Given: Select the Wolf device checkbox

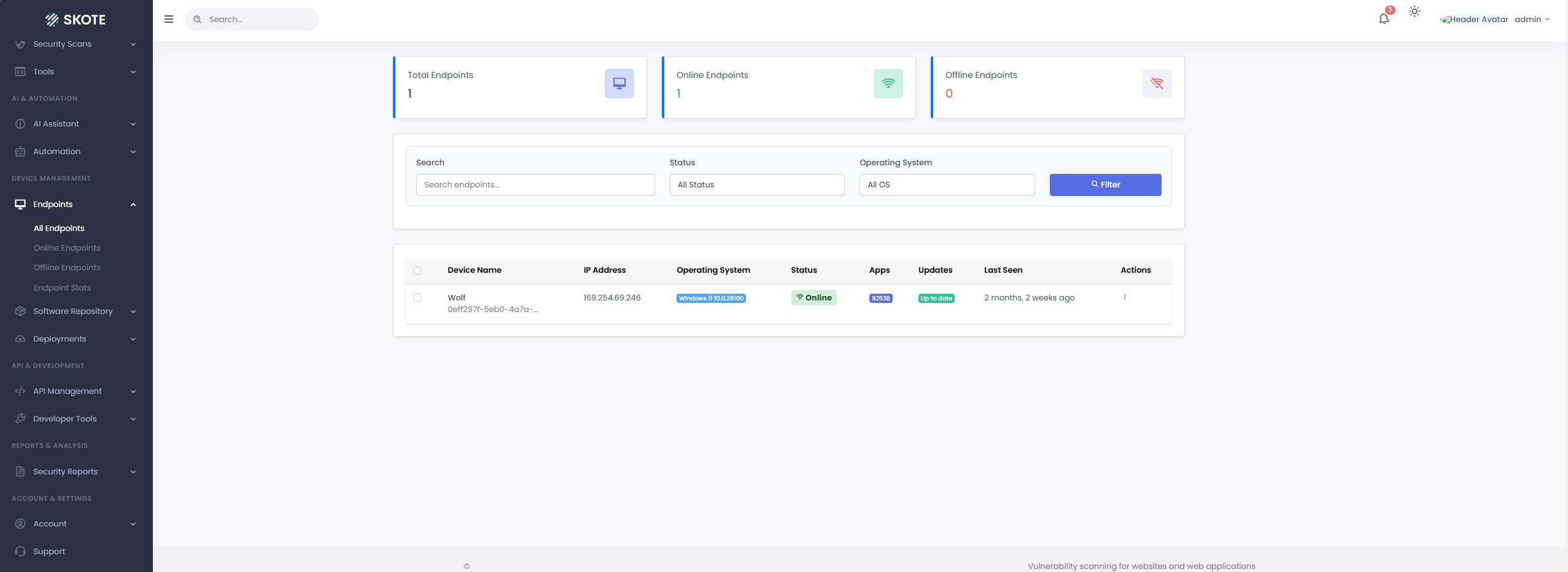Looking at the screenshot, I should [417, 298].
